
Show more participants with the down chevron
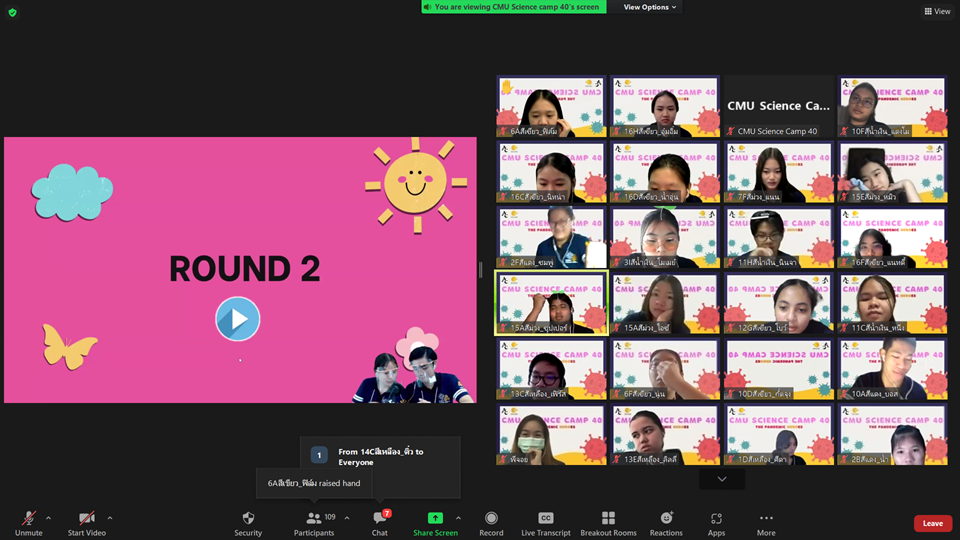pos(722,479)
